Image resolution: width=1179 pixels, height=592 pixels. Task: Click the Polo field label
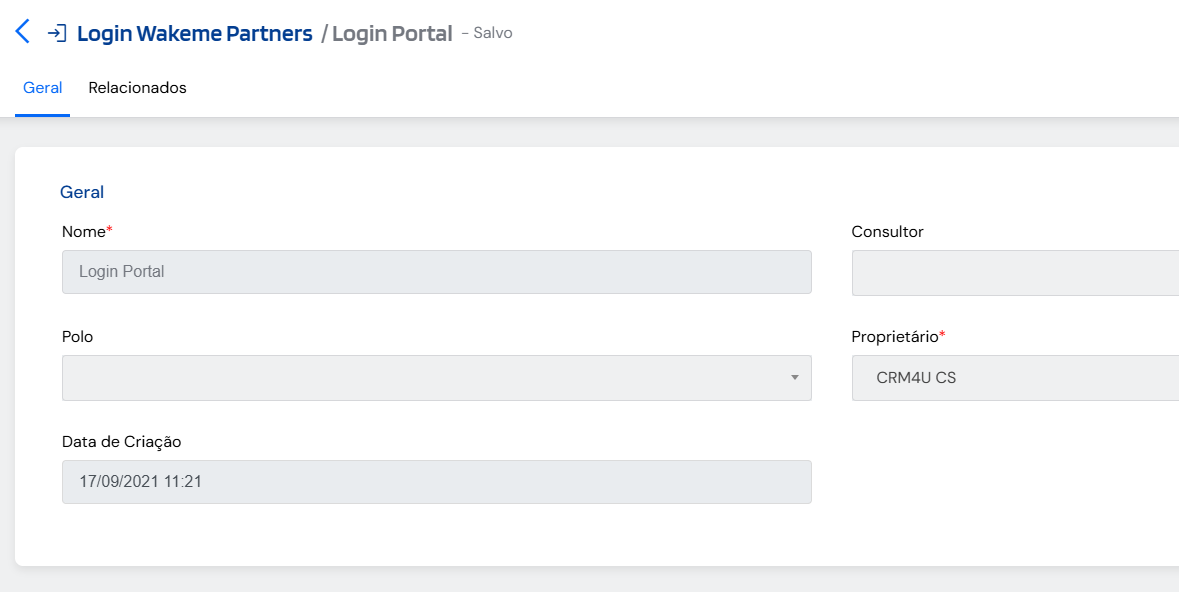77,336
